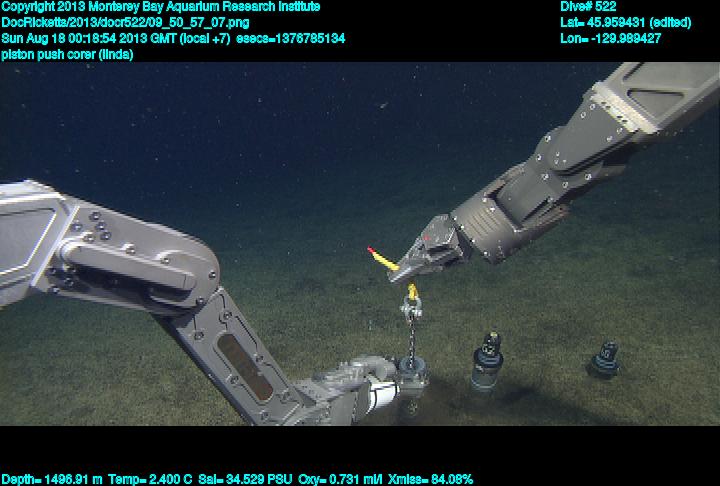Click the rightmost push corer on seafloor
This screenshot has width=720, height=486.
(x=604, y=358)
